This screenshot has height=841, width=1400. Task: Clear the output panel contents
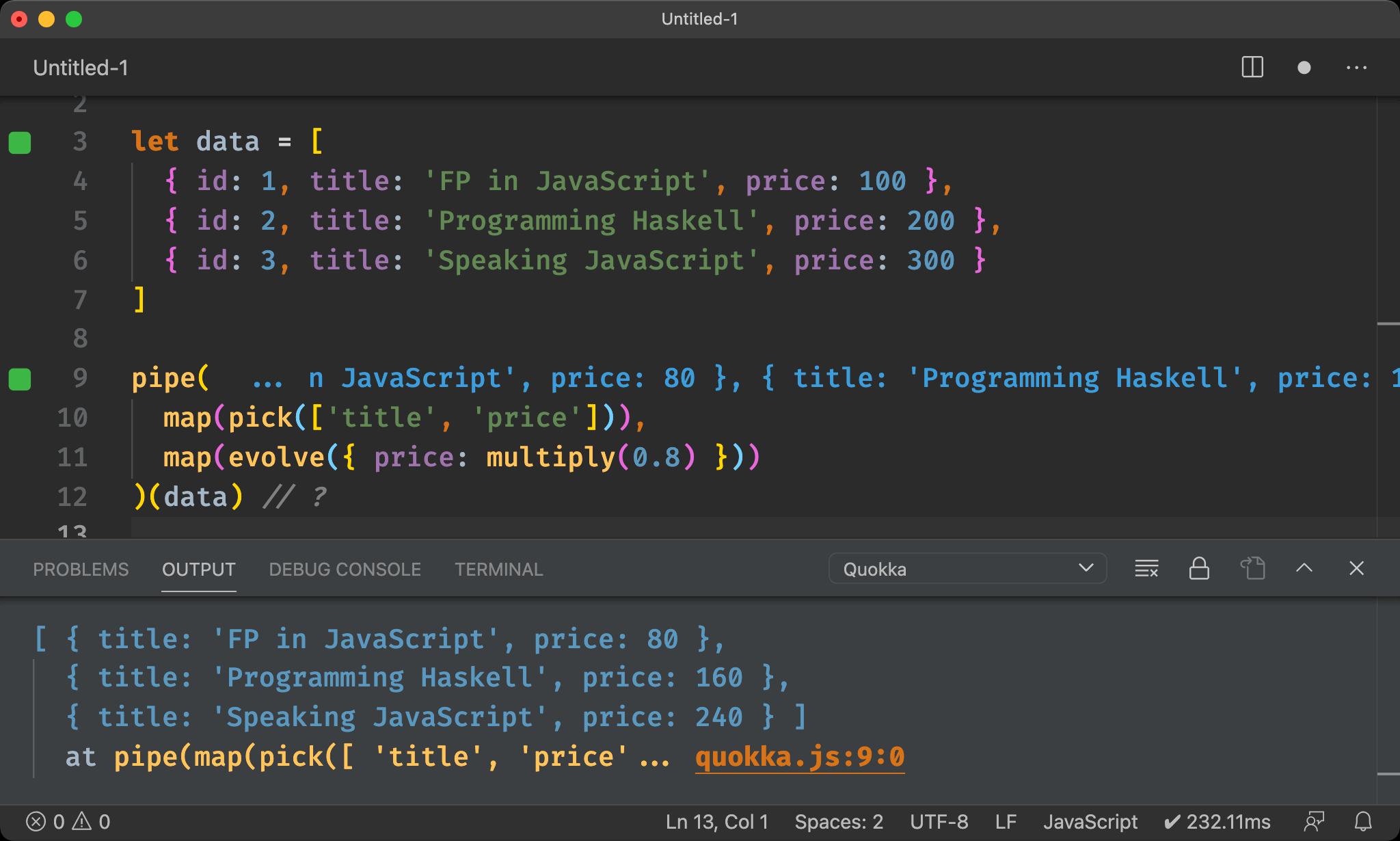click(1146, 568)
